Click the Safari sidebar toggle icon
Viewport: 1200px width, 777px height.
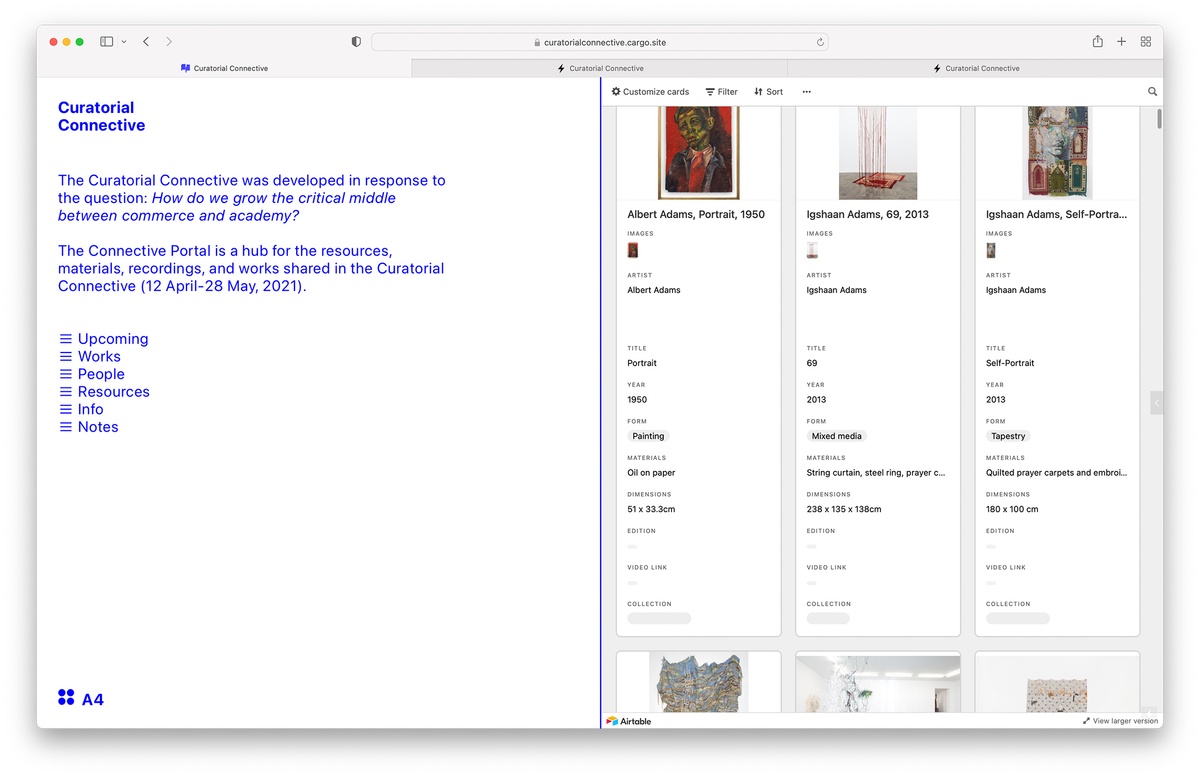106,42
